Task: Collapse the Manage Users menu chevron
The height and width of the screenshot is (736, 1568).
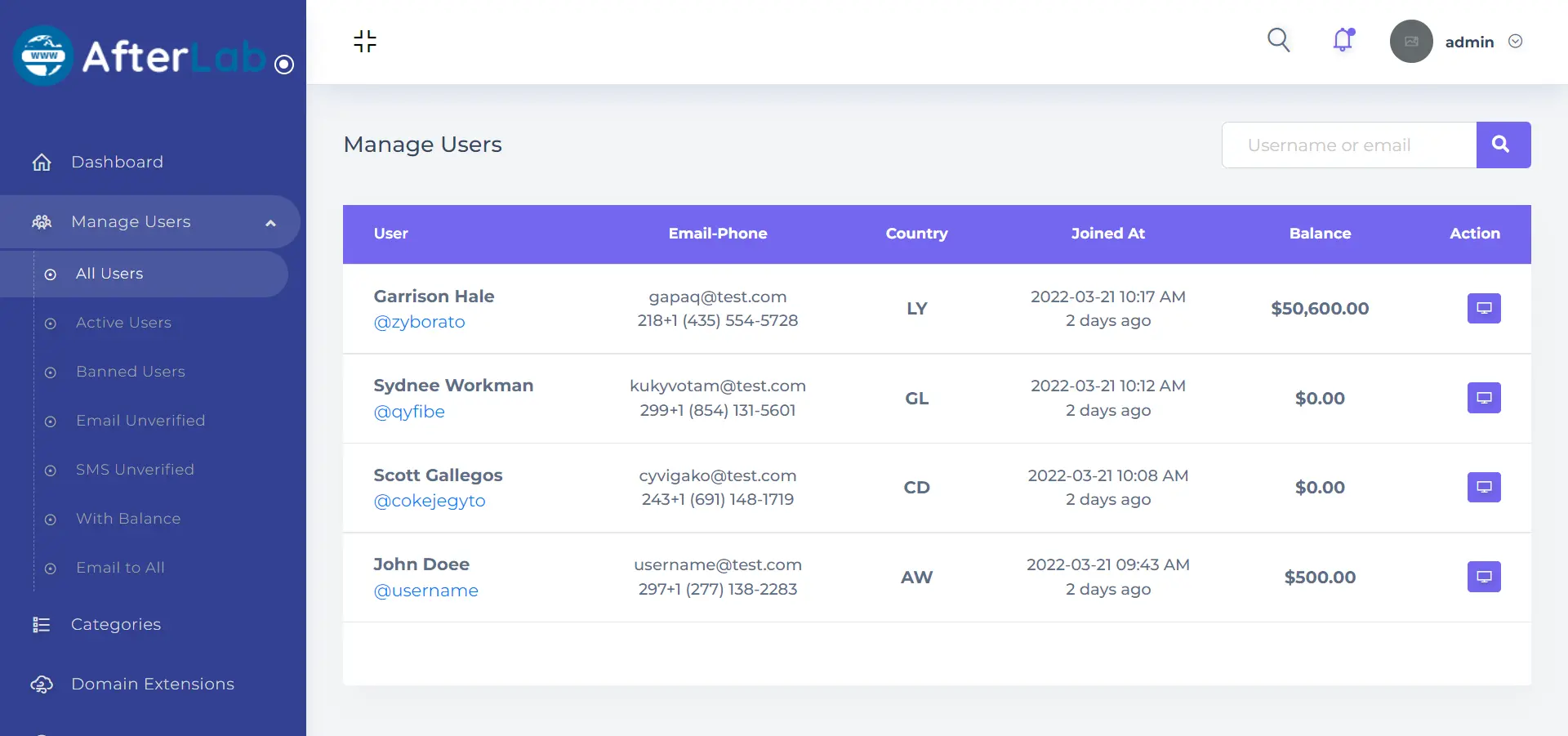Action: (270, 222)
